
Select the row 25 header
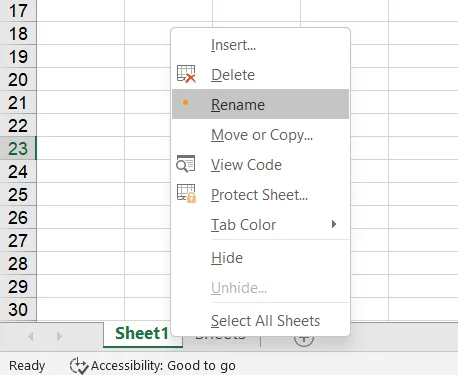(18, 194)
